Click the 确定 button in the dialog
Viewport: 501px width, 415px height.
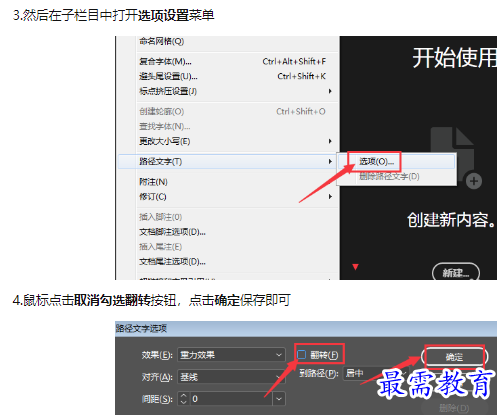pyautogui.click(x=455, y=357)
